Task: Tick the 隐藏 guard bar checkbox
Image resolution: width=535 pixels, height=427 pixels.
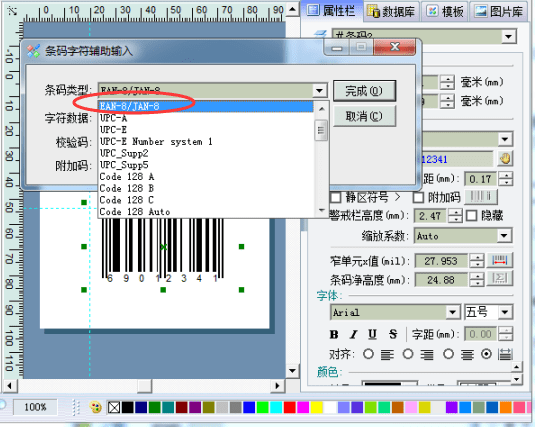Action: (x=472, y=216)
